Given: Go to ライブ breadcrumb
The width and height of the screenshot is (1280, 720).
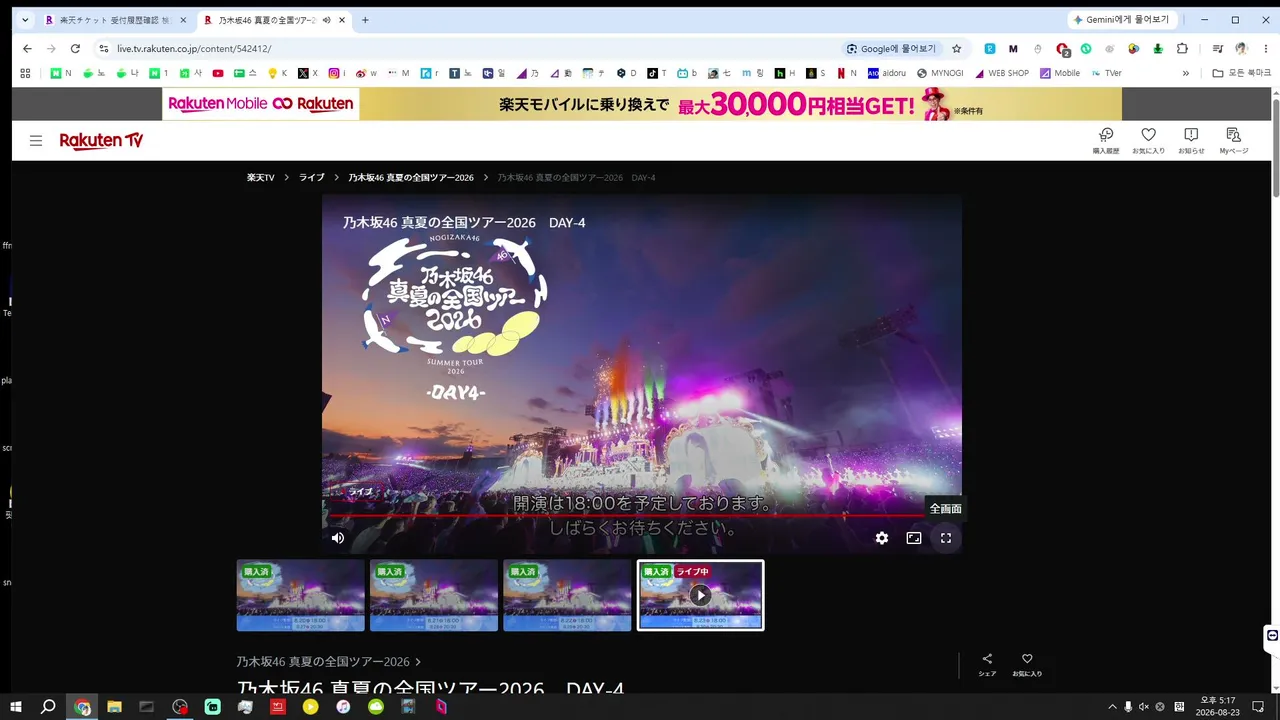Looking at the screenshot, I should pyautogui.click(x=312, y=178).
